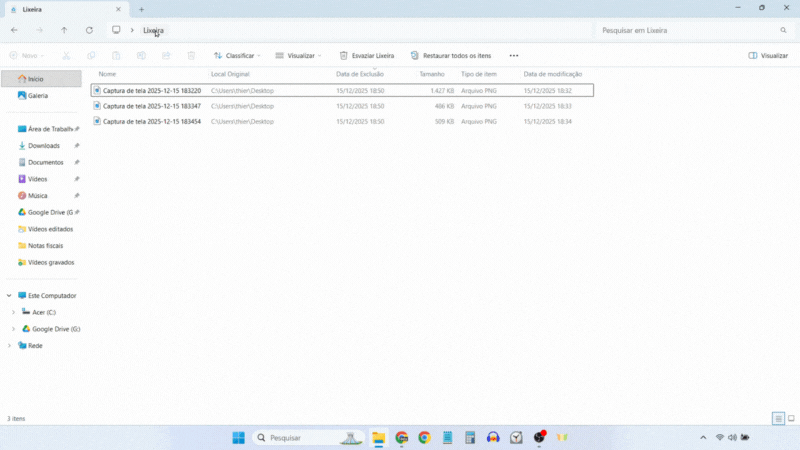Image resolution: width=800 pixels, height=450 pixels.
Task: Open the three-dot more options menu
Action: point(514,56)
